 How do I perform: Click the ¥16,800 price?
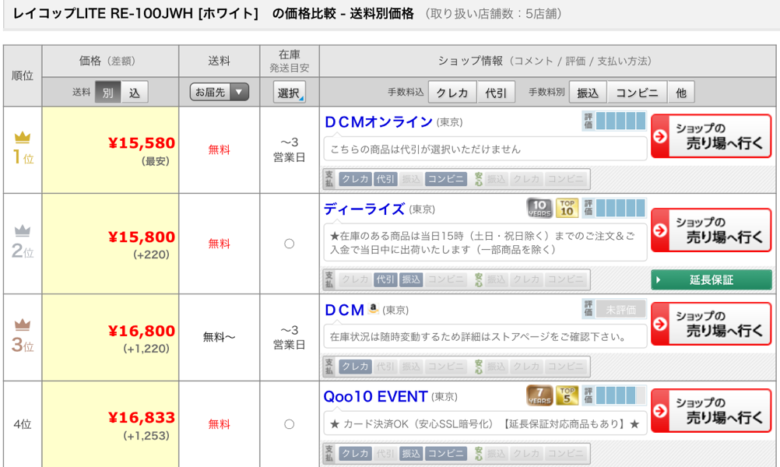coord(142,331)
